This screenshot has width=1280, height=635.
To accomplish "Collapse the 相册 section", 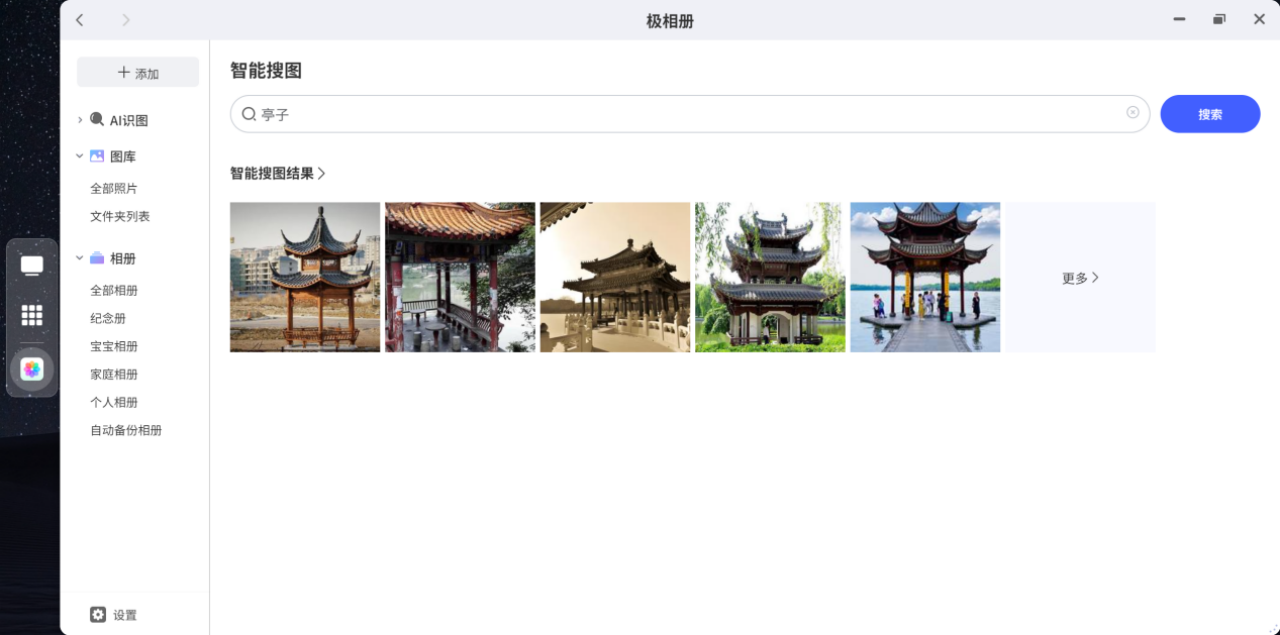I will [x=80, y=258].
